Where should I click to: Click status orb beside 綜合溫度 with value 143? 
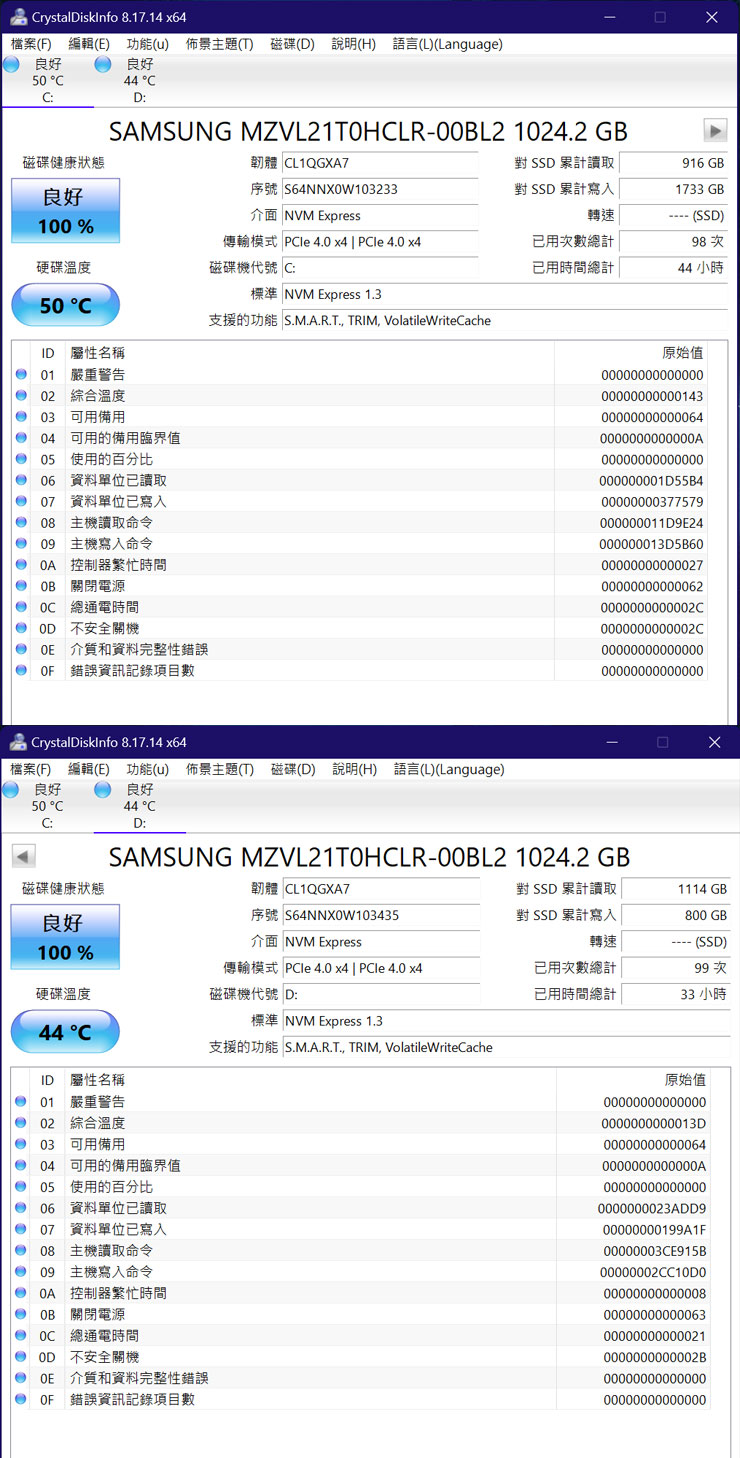(x=22, y=396)
